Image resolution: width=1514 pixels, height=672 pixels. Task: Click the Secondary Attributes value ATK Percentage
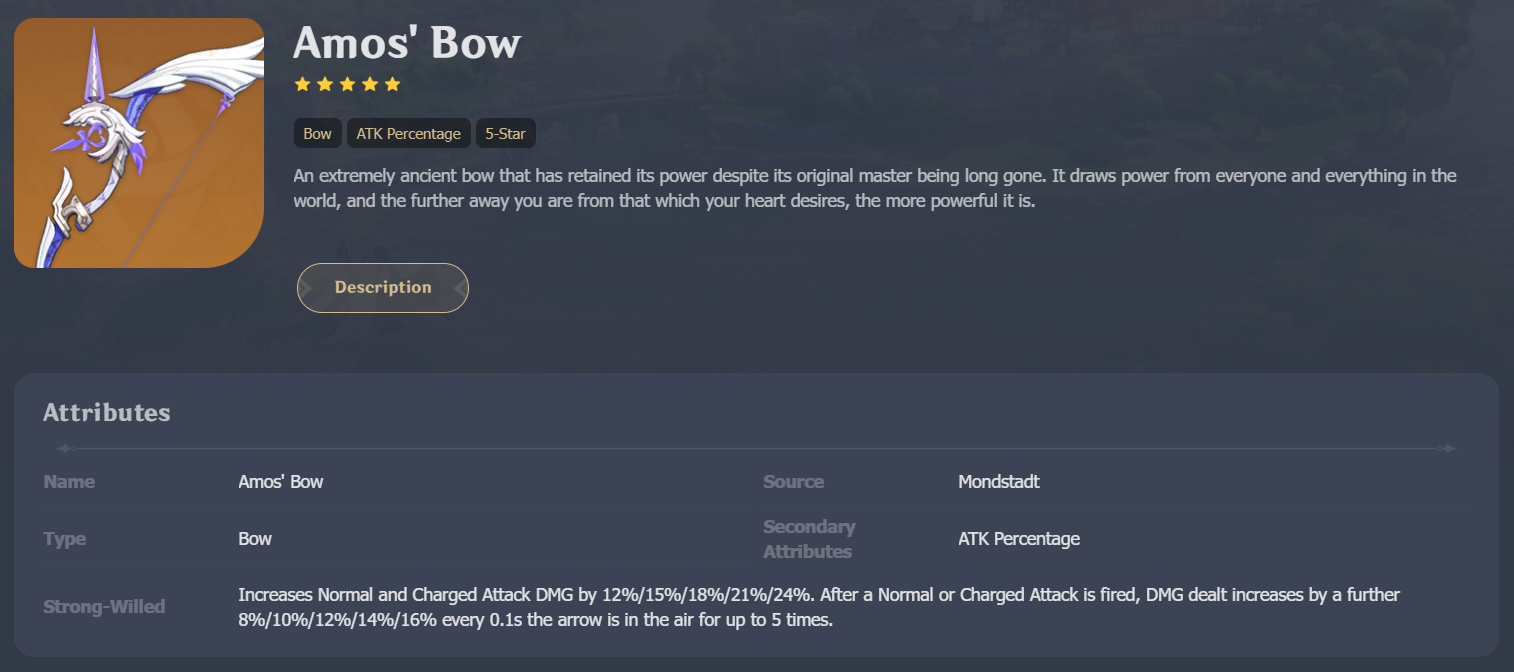tap(1019, 538)
